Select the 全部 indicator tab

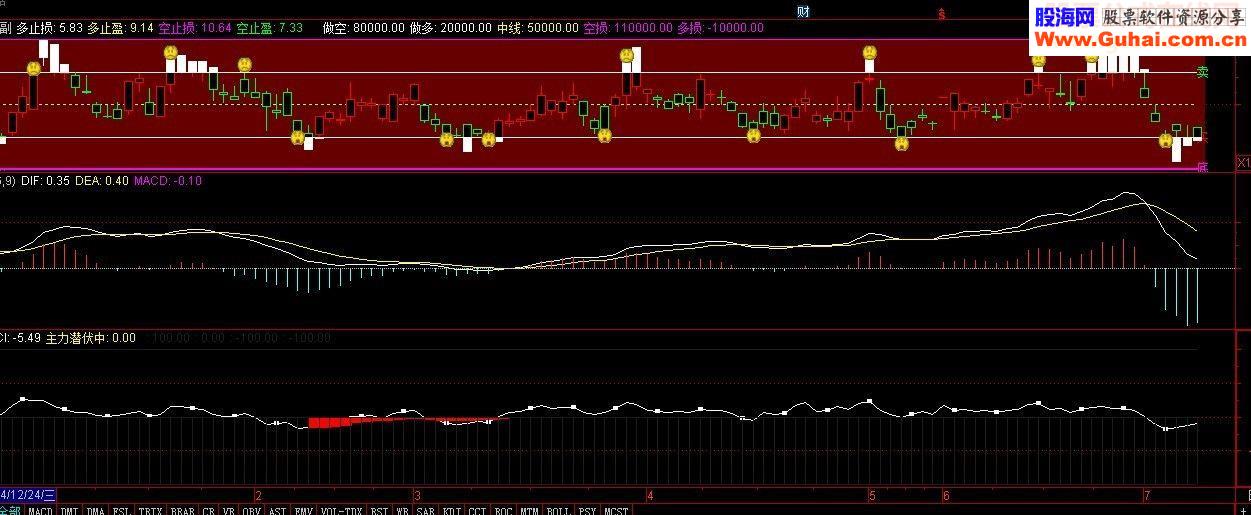click(11, 510)
